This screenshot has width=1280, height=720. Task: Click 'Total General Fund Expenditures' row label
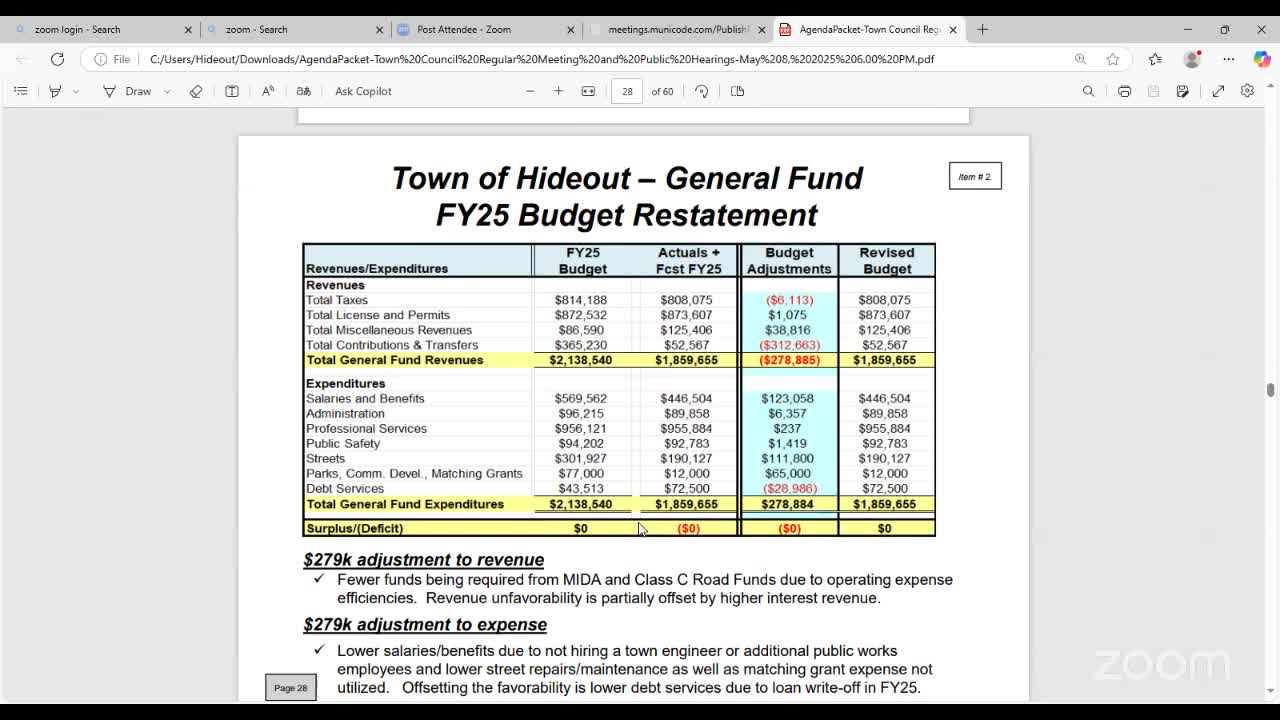(x=405, y=504)
